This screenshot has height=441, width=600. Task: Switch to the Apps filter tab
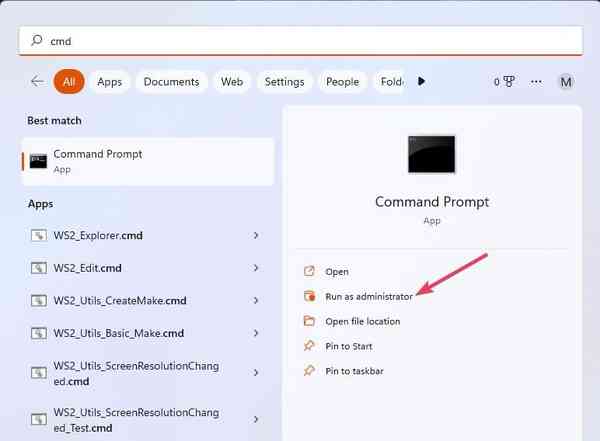(x=109, y=82)
